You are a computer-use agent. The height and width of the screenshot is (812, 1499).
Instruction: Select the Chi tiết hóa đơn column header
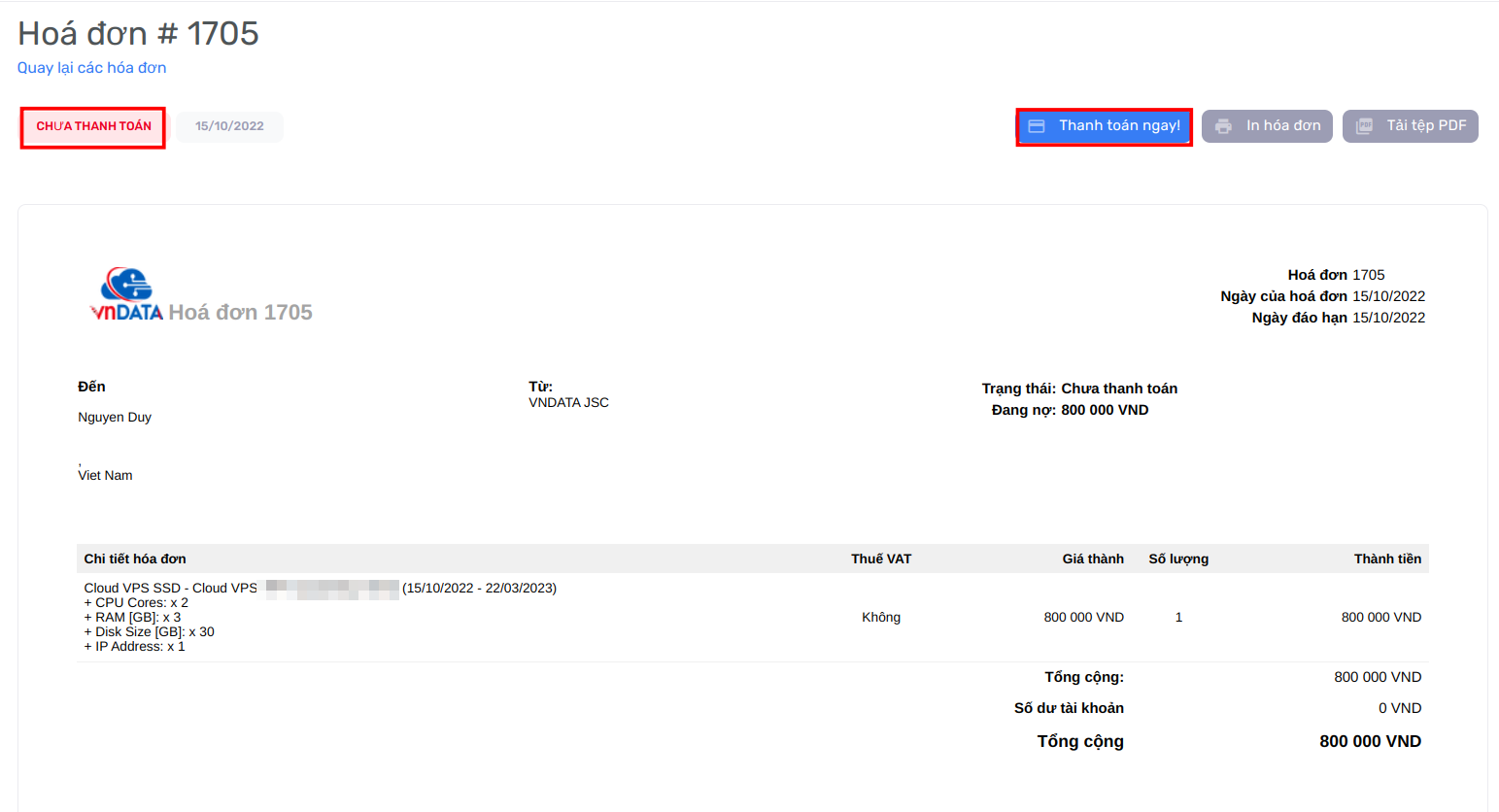pyautogui.click(x=135, y=558)
